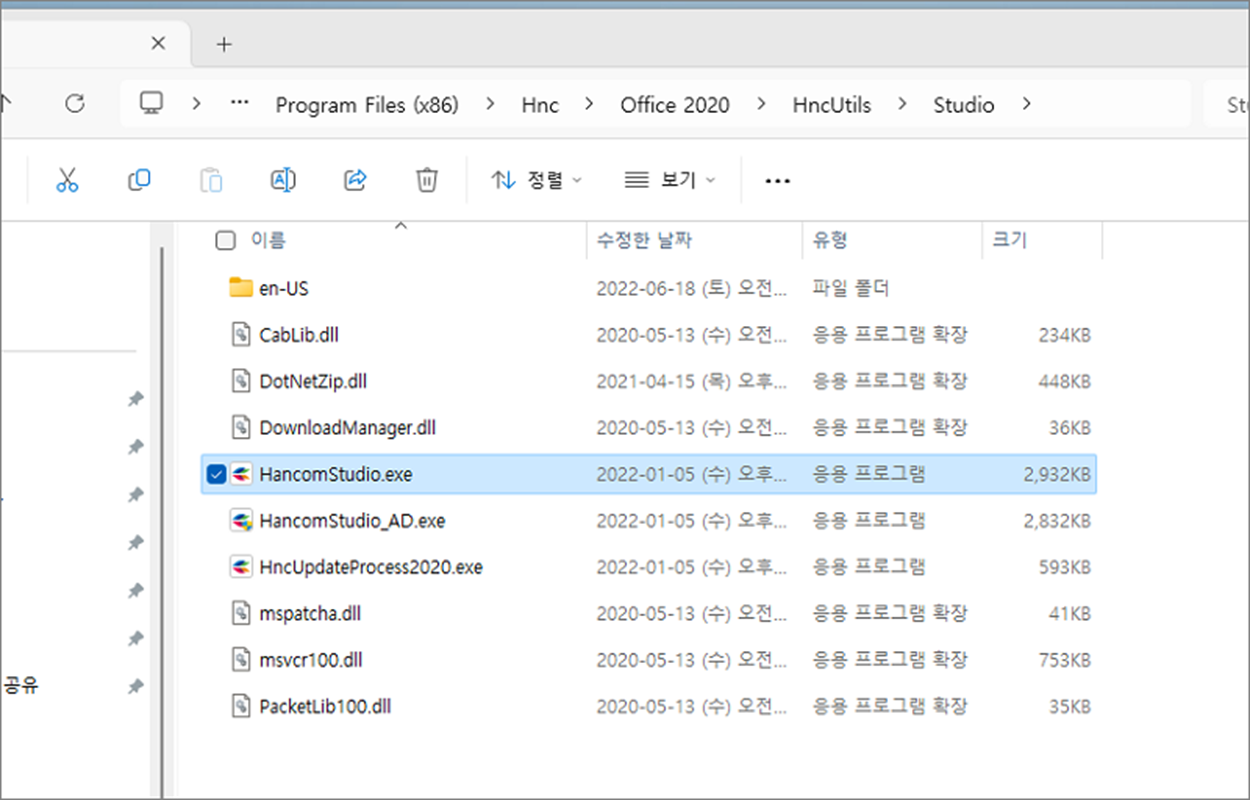Toggle the select-all checkbox in header

pyautogui.click(x=226, y=240)
